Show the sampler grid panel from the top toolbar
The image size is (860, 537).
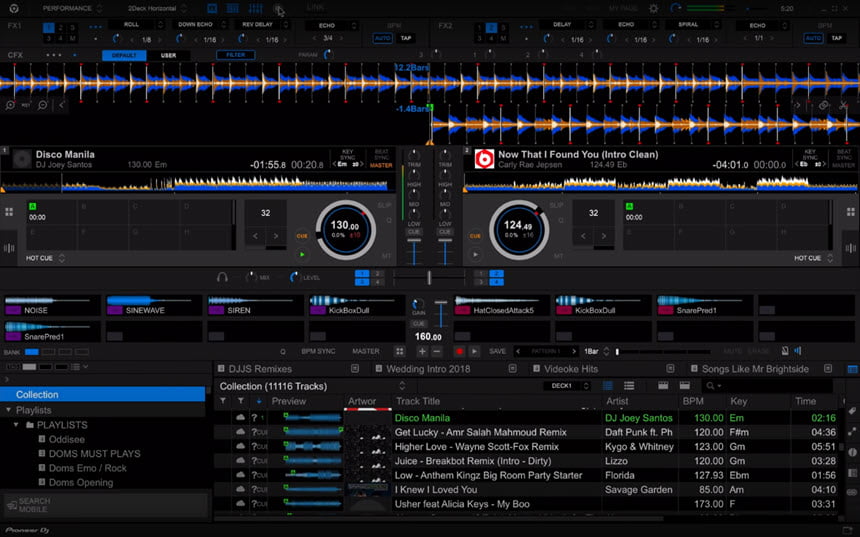[x=233, y=8]
